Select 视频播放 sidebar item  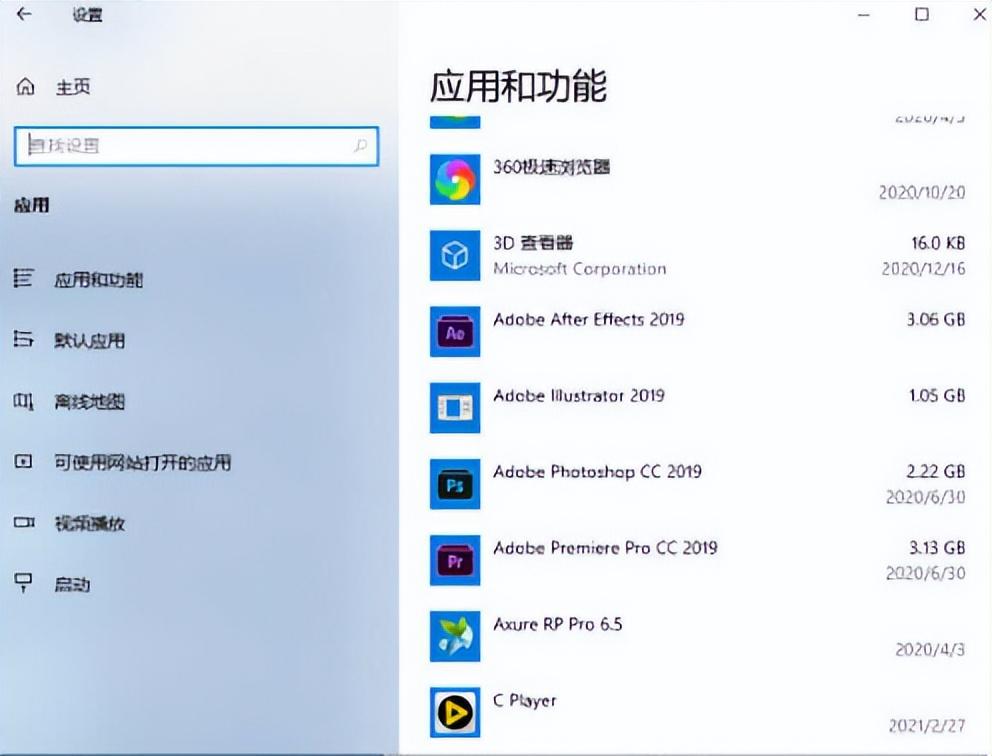[89, 523]
